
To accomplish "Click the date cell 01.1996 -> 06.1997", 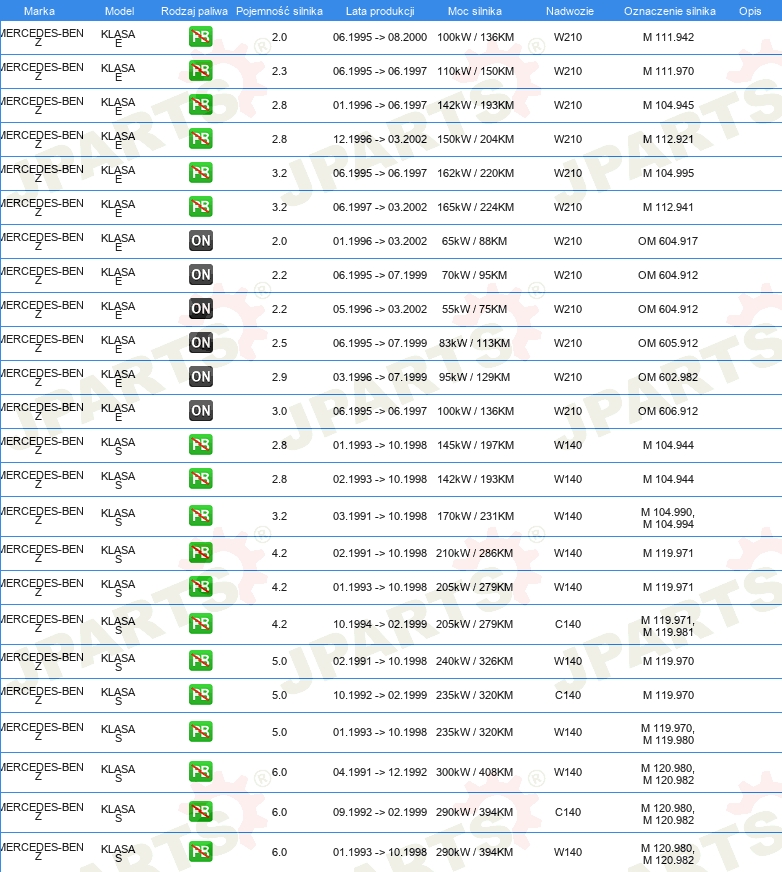I will [380, 105].
